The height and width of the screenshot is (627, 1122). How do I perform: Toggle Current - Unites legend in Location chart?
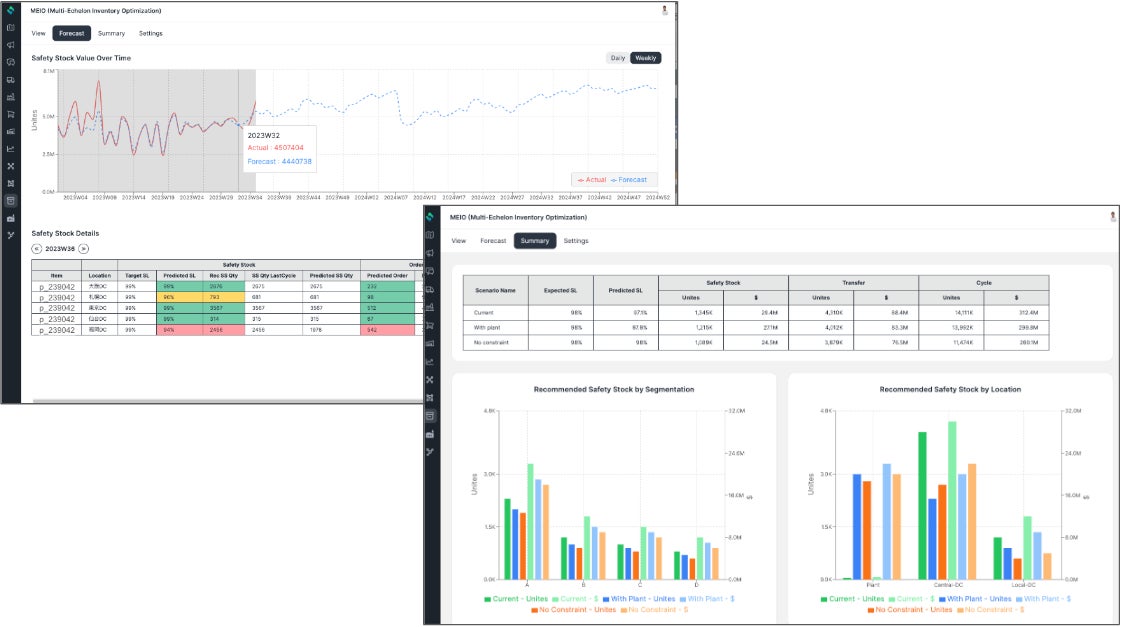(852, 599)
